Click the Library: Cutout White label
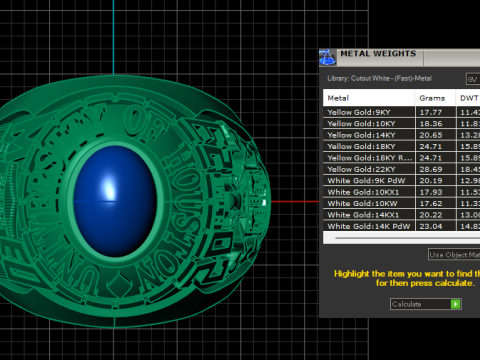Image resolution: width=480 pixels, height=360 pixels. pyautogui.click(x=379, y=79)
